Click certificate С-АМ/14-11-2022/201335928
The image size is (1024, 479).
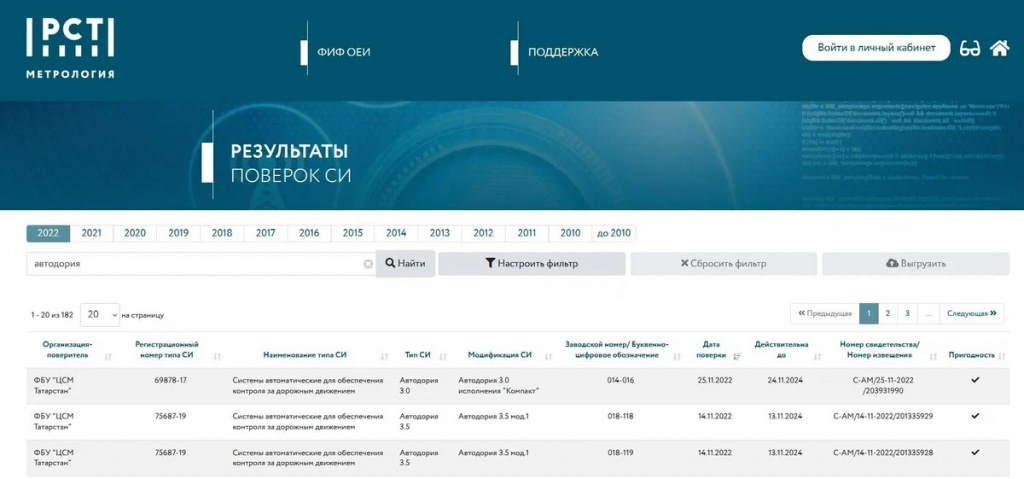pos(883,452)
